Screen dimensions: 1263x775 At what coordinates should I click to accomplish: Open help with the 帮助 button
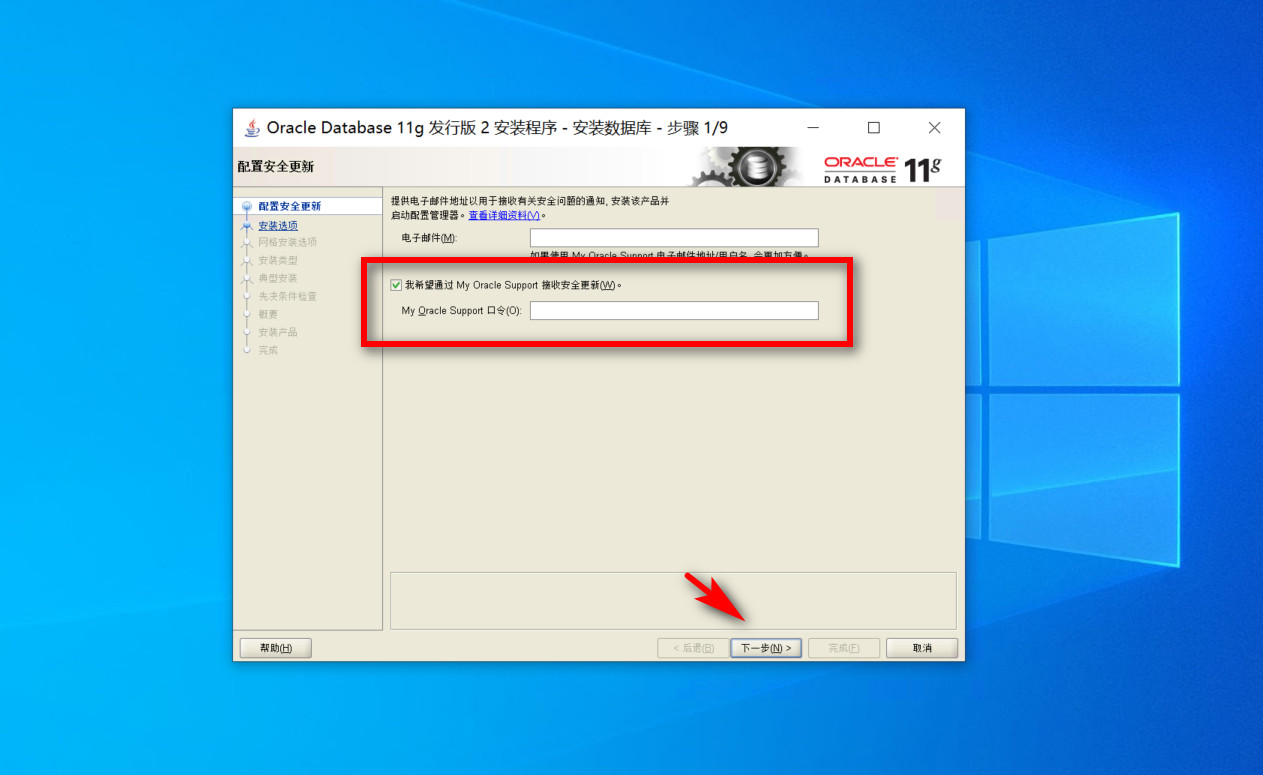tap(275, 648)
